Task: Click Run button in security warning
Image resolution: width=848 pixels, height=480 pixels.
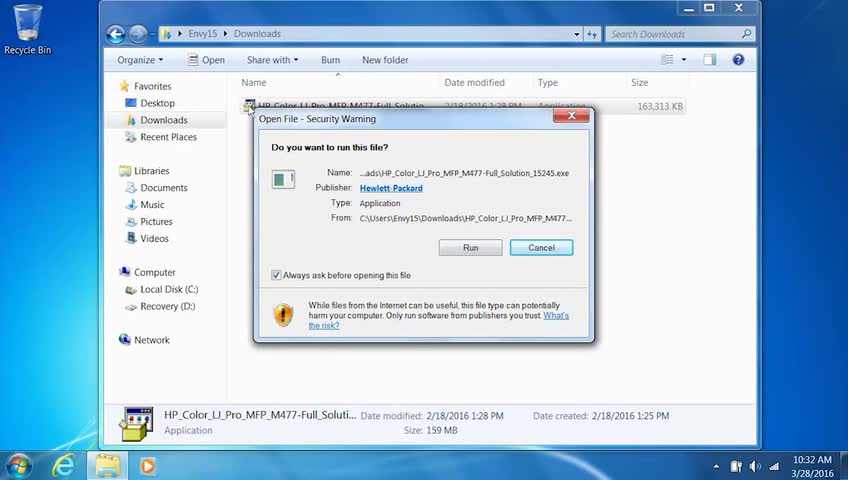Action: (471, 248)
